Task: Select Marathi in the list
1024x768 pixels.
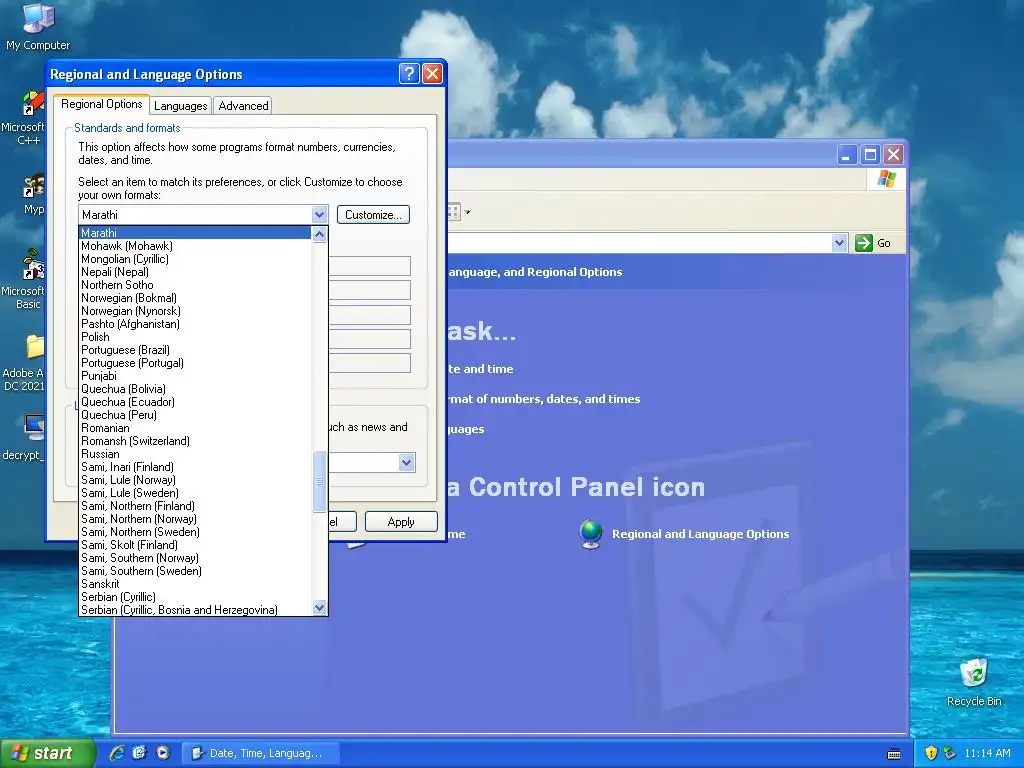Action: coord(195,232)
